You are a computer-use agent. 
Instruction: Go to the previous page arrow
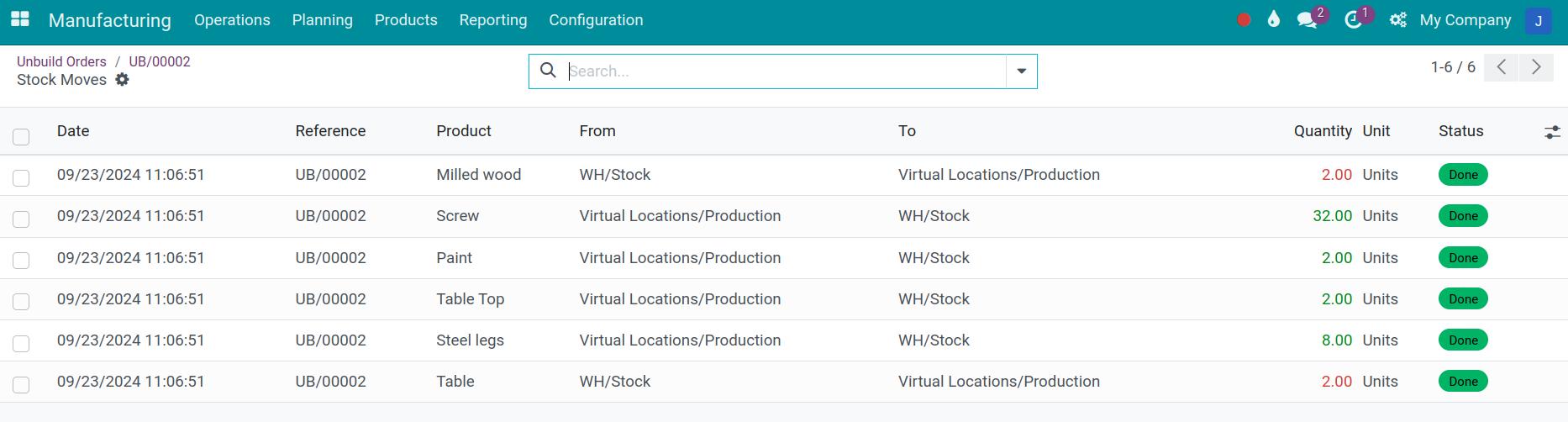click(x=1501, y=67)
